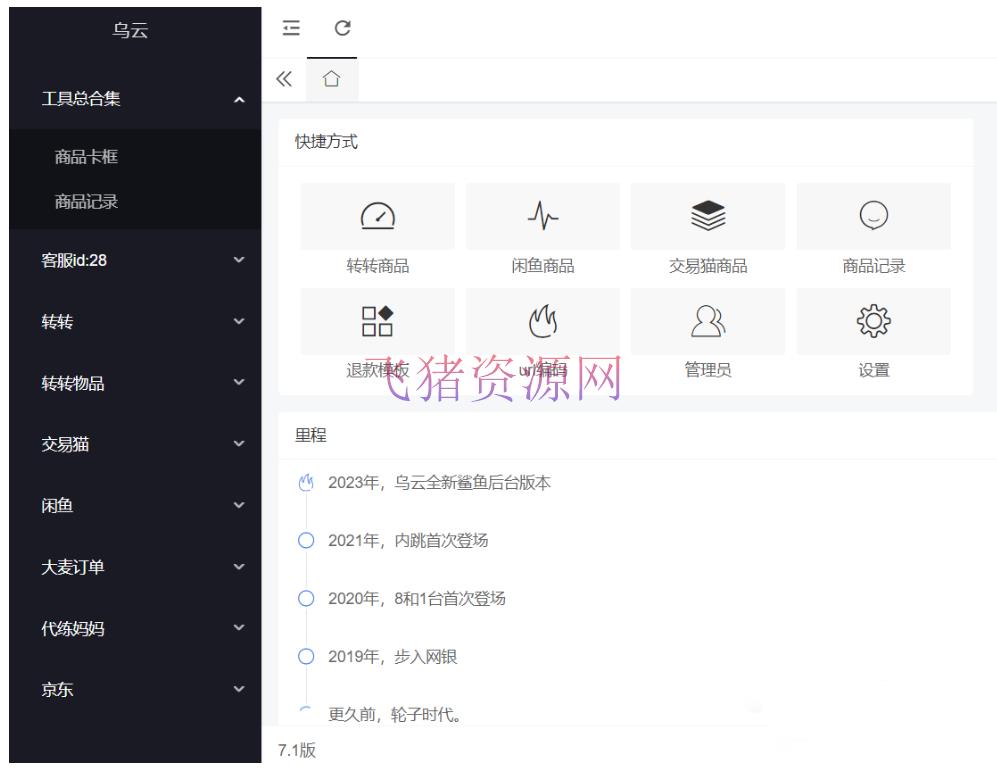Click the 转转商品 shortcut label

[x=378, y=266]
